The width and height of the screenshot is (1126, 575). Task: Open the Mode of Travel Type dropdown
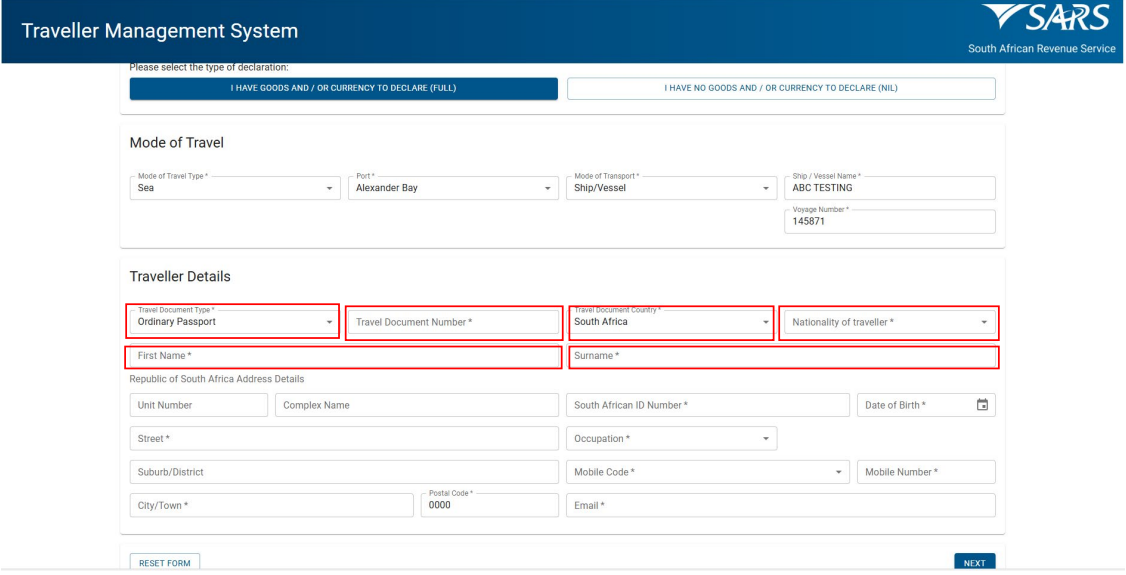(x=234, y=188)
